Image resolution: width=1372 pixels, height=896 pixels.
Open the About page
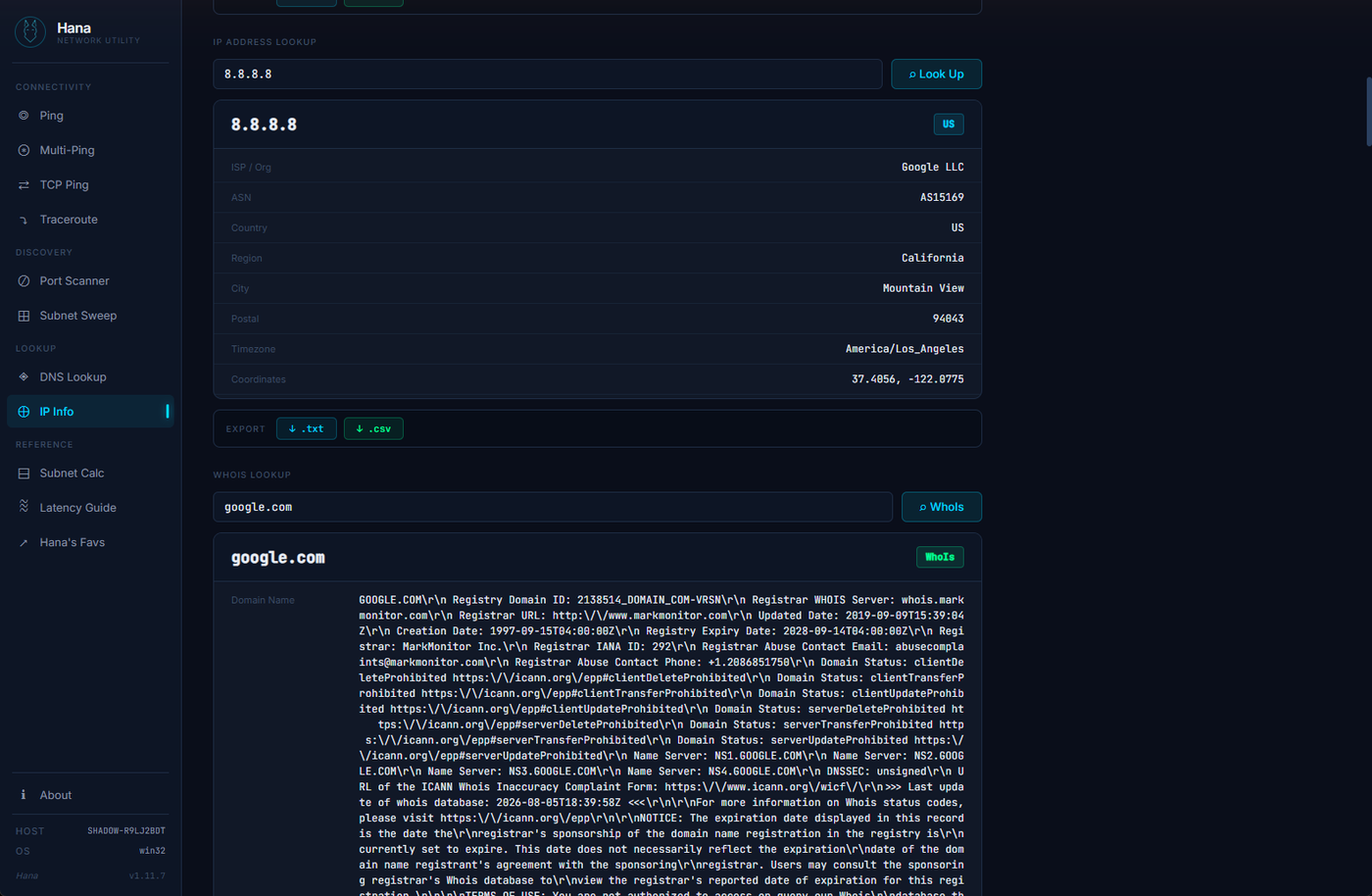pyautogui.click(x=90, y=795)
